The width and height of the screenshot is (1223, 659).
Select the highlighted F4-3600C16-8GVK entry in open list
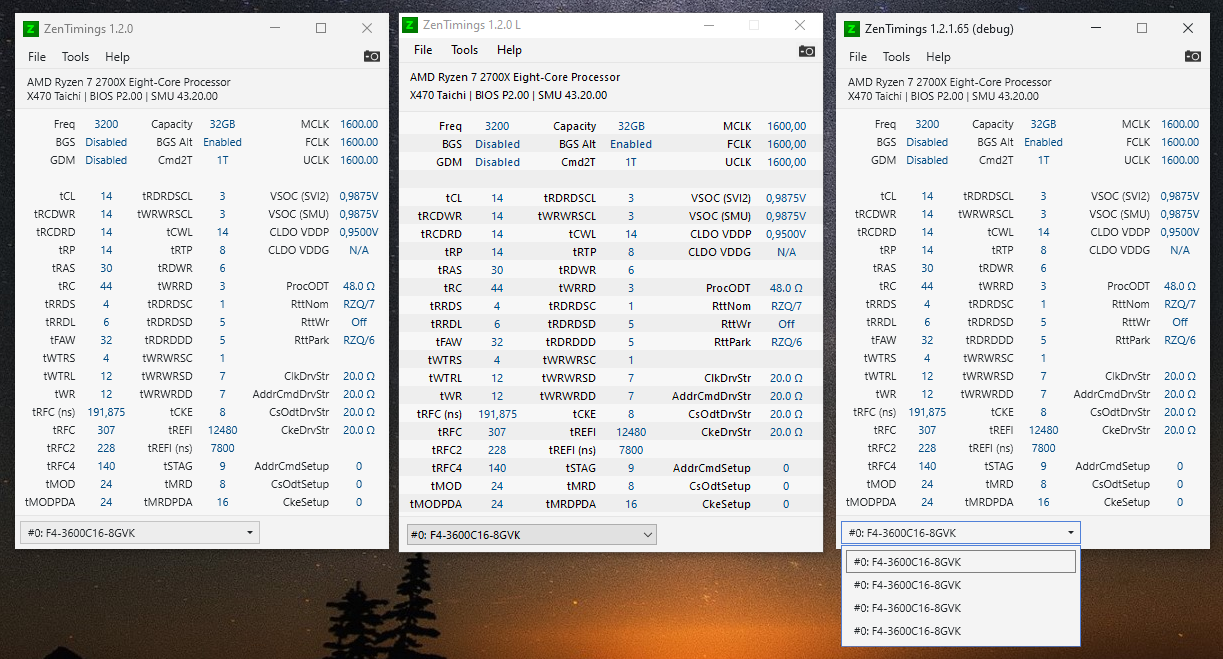pyautogui.click(x=960, y=562)
